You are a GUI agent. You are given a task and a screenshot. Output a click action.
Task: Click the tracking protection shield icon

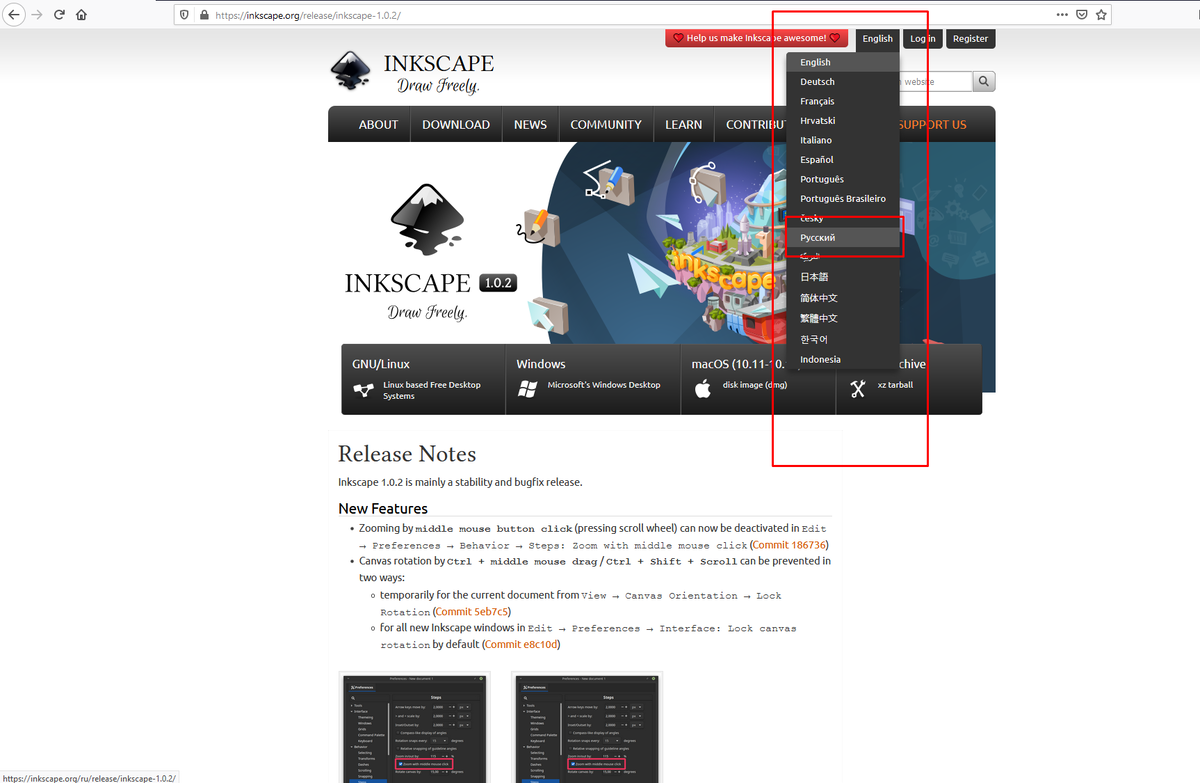pyautogui.click(x=184, y=16)
